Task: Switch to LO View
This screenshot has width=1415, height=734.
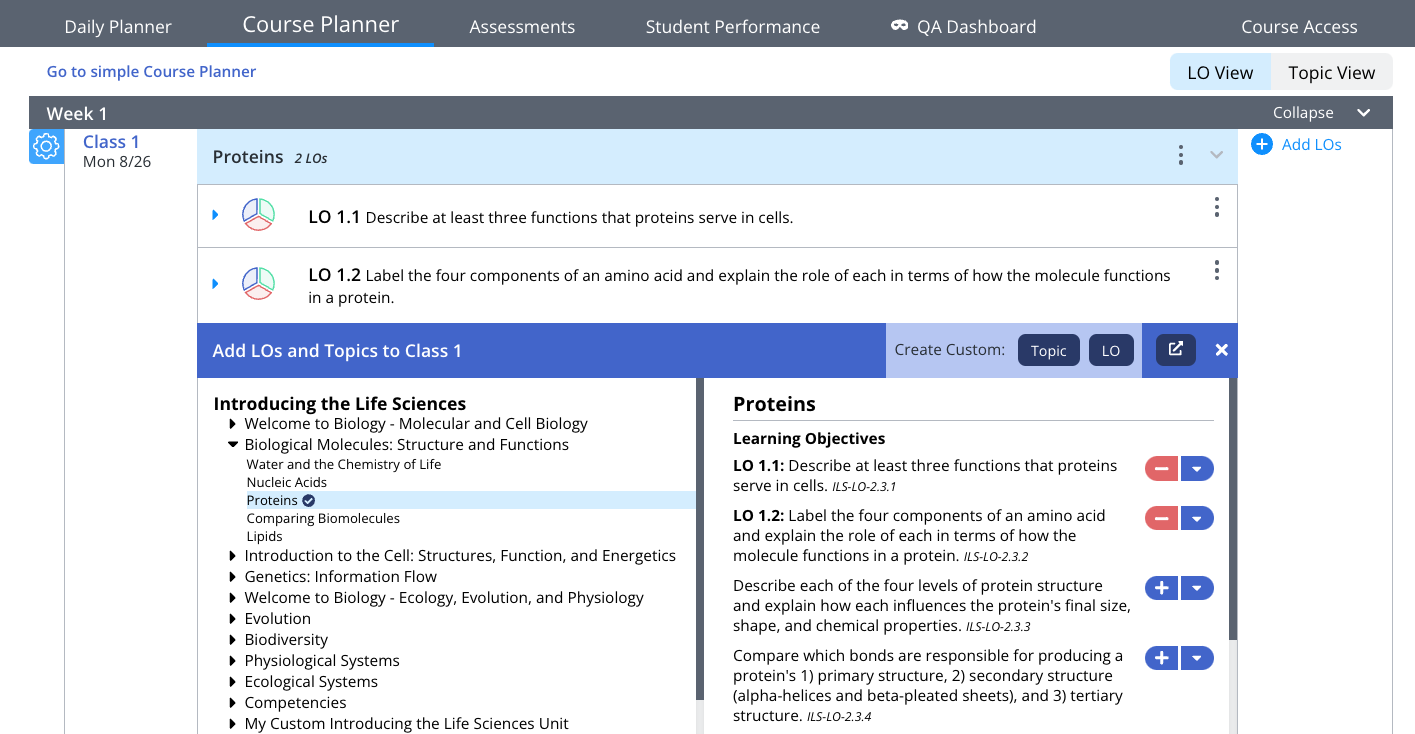Action: (1220, 72)
